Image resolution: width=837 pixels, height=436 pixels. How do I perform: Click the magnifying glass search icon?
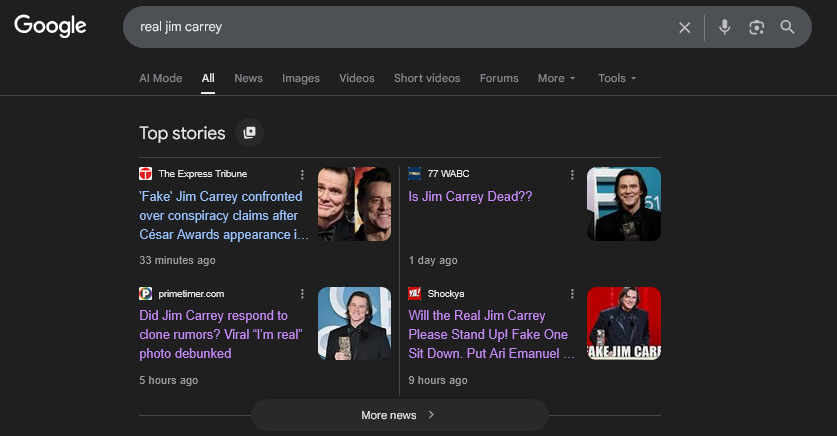click(x=788, y=27)
